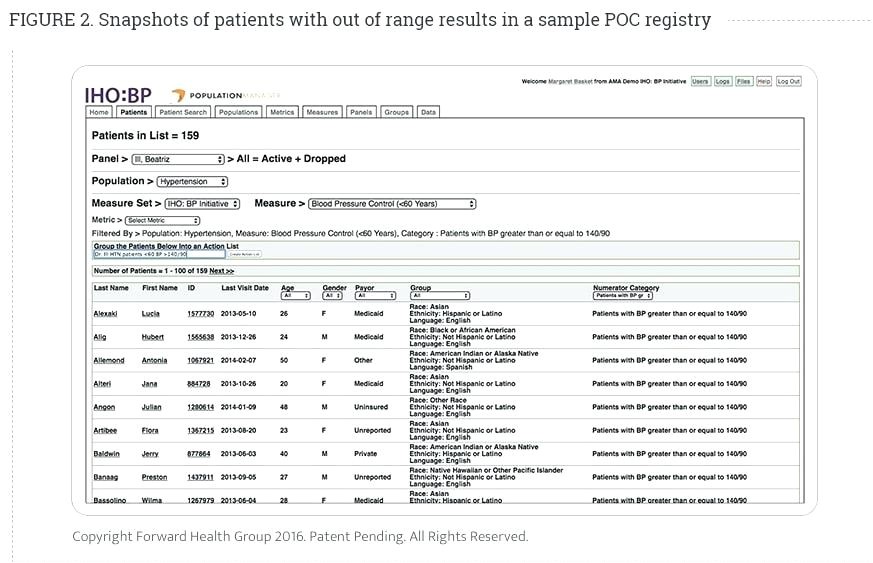Go to Next page of patients

[221, 271]
